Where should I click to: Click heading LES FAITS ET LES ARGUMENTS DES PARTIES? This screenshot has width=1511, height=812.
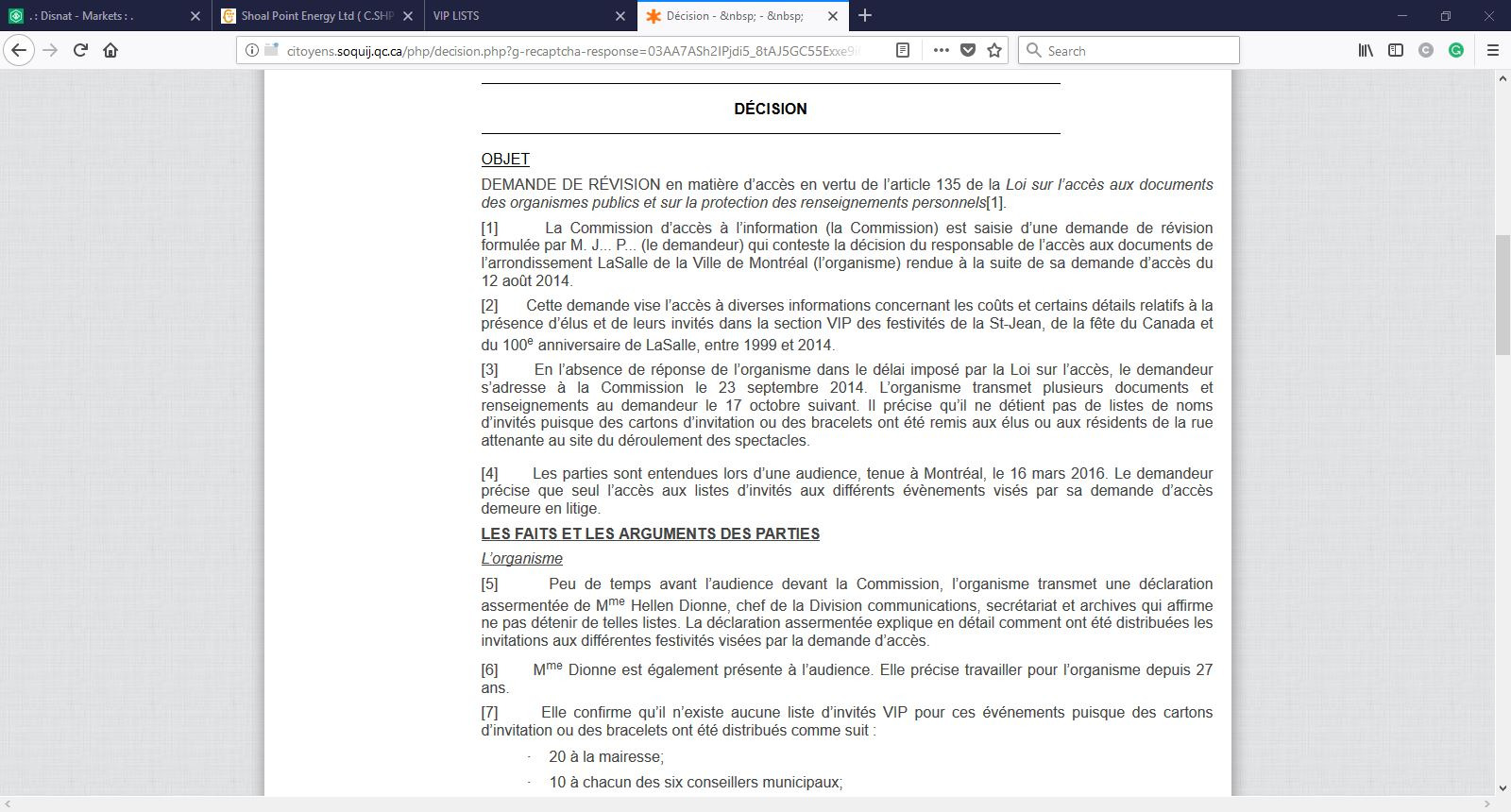coord(651,533)
